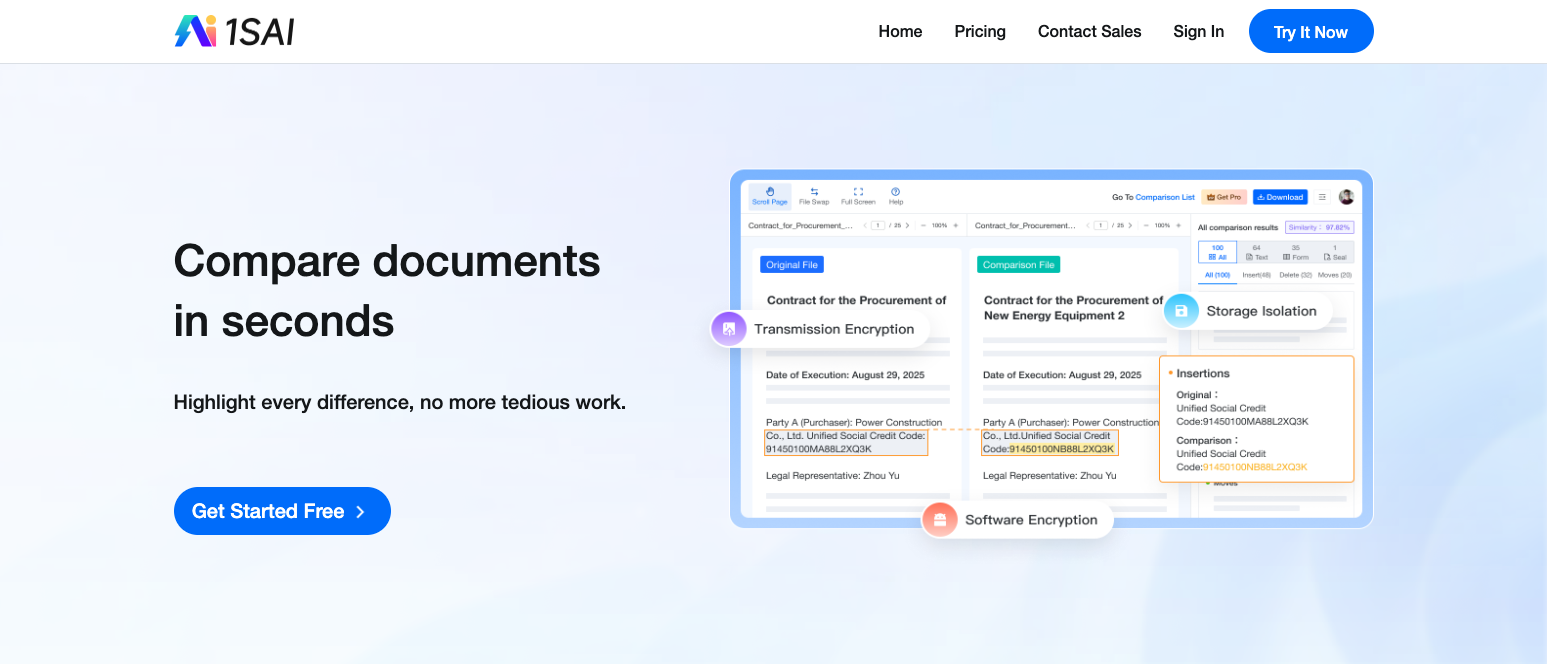
Task: Click the user avatar in the preview
Action: pos(1346,197)
